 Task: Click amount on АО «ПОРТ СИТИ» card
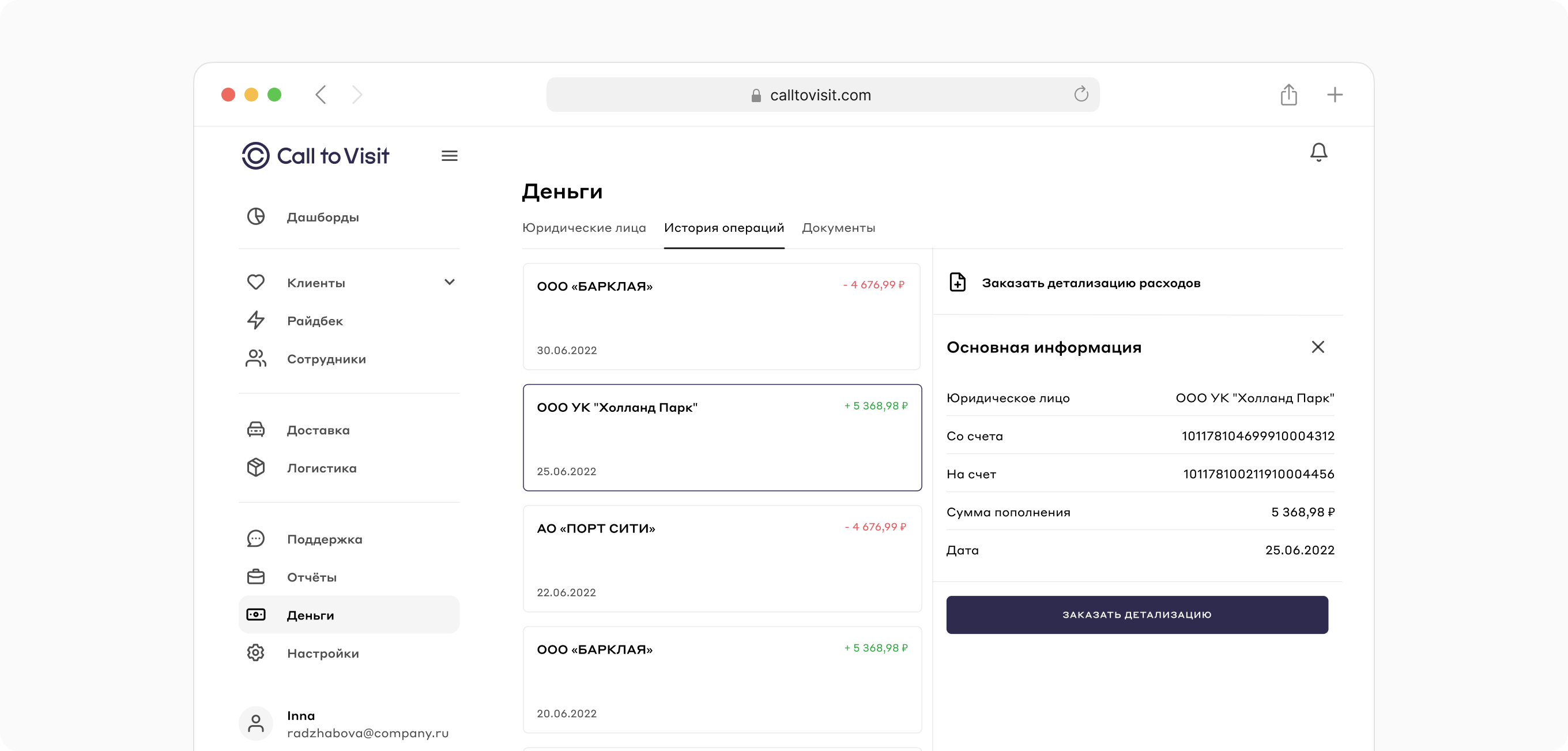click(875, 527)
